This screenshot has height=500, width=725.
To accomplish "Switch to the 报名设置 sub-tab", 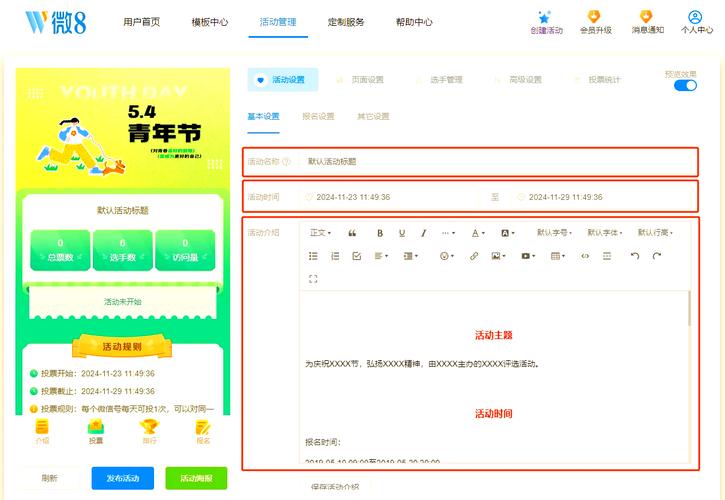I will pyautogui.click(x=318, y=117).
